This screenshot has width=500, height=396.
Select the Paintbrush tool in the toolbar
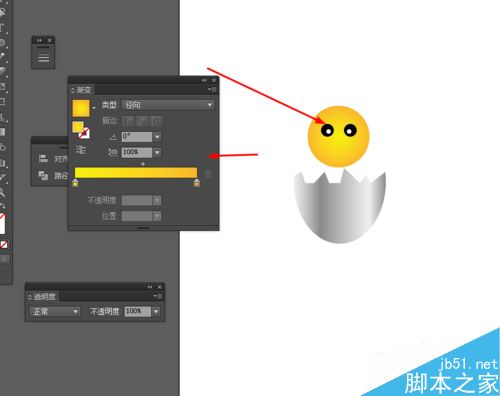[x=2, y=56]
